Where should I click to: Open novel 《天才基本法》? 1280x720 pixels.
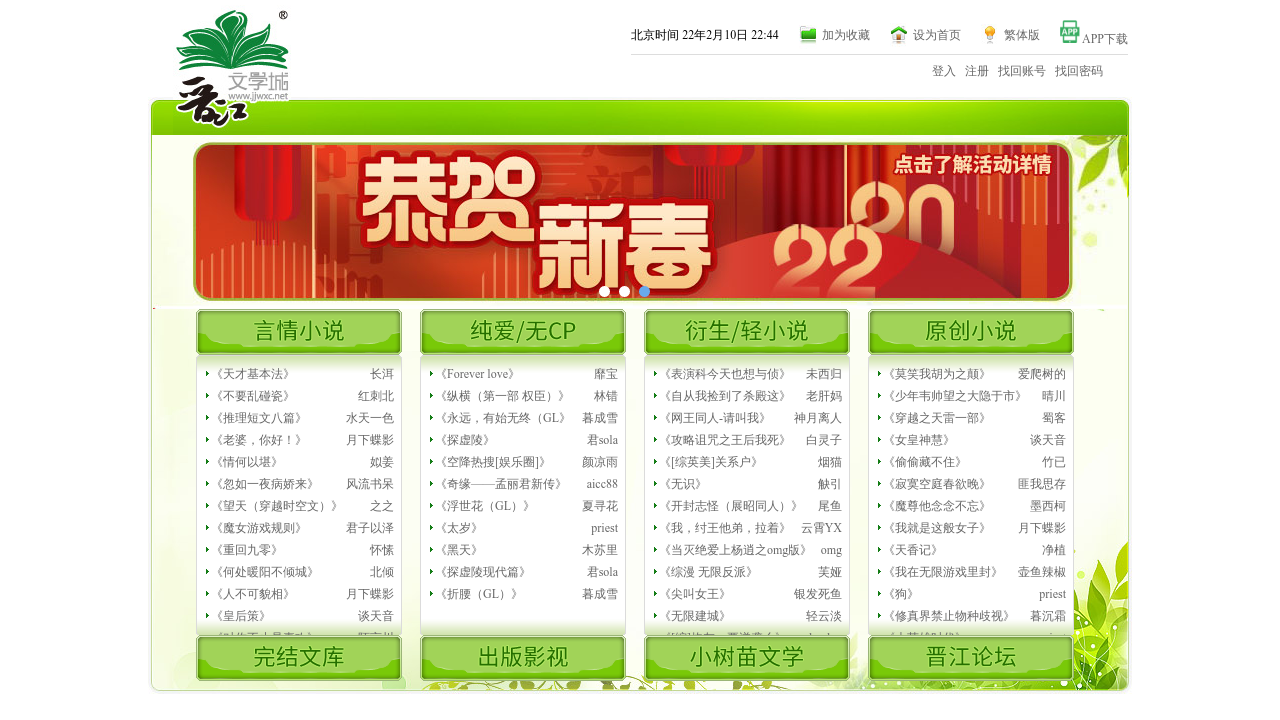[251, 374]
